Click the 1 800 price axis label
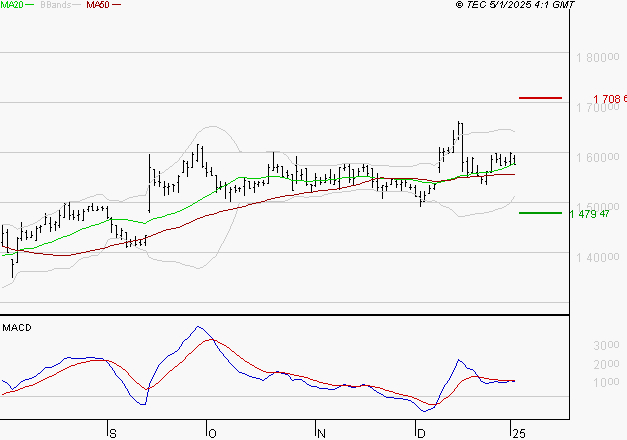The height and width of the screenshot is (440, 627). click(x=597, y=58)
